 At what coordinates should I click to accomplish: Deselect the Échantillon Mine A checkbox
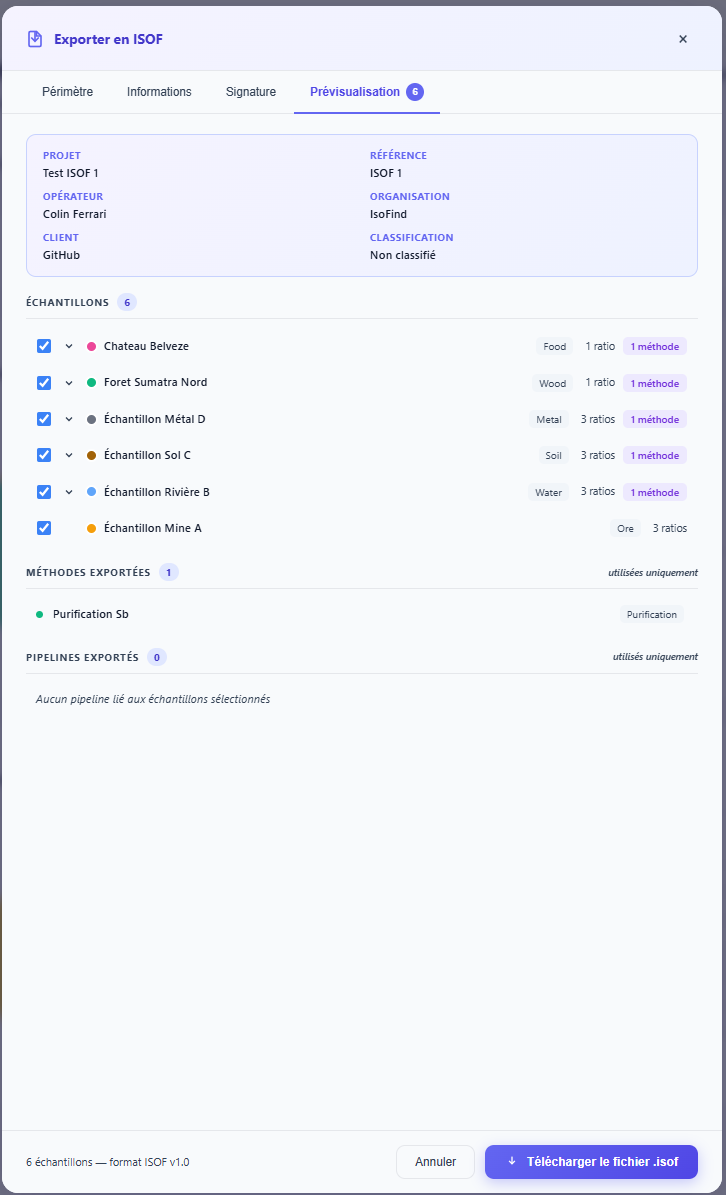pyautogui.click(x=44, y=528)
